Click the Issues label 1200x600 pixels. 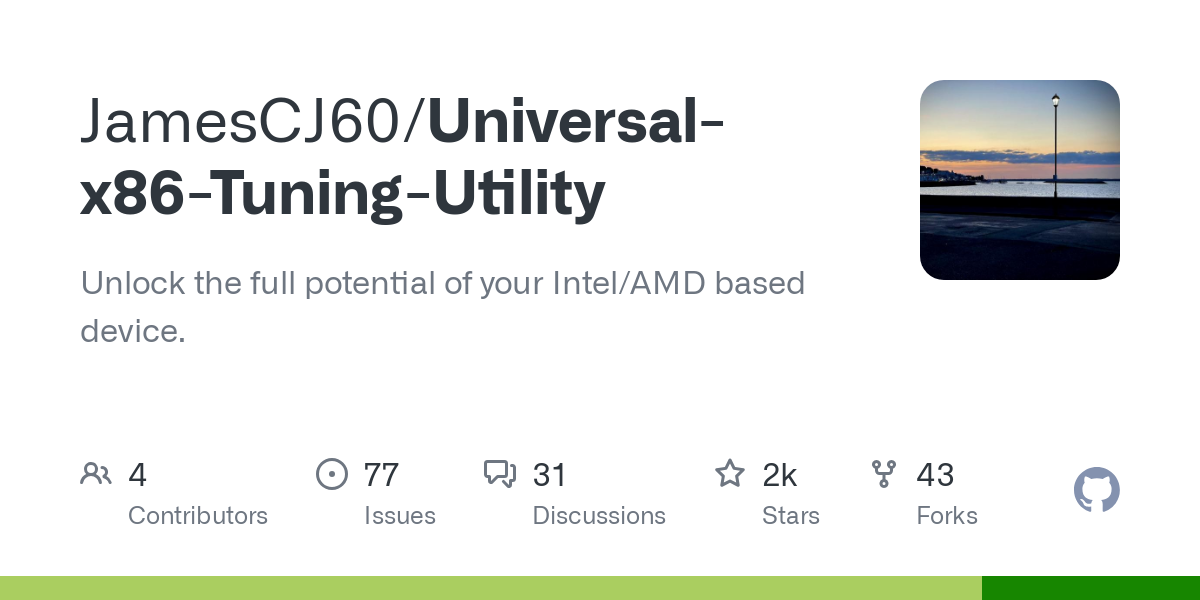400,516
